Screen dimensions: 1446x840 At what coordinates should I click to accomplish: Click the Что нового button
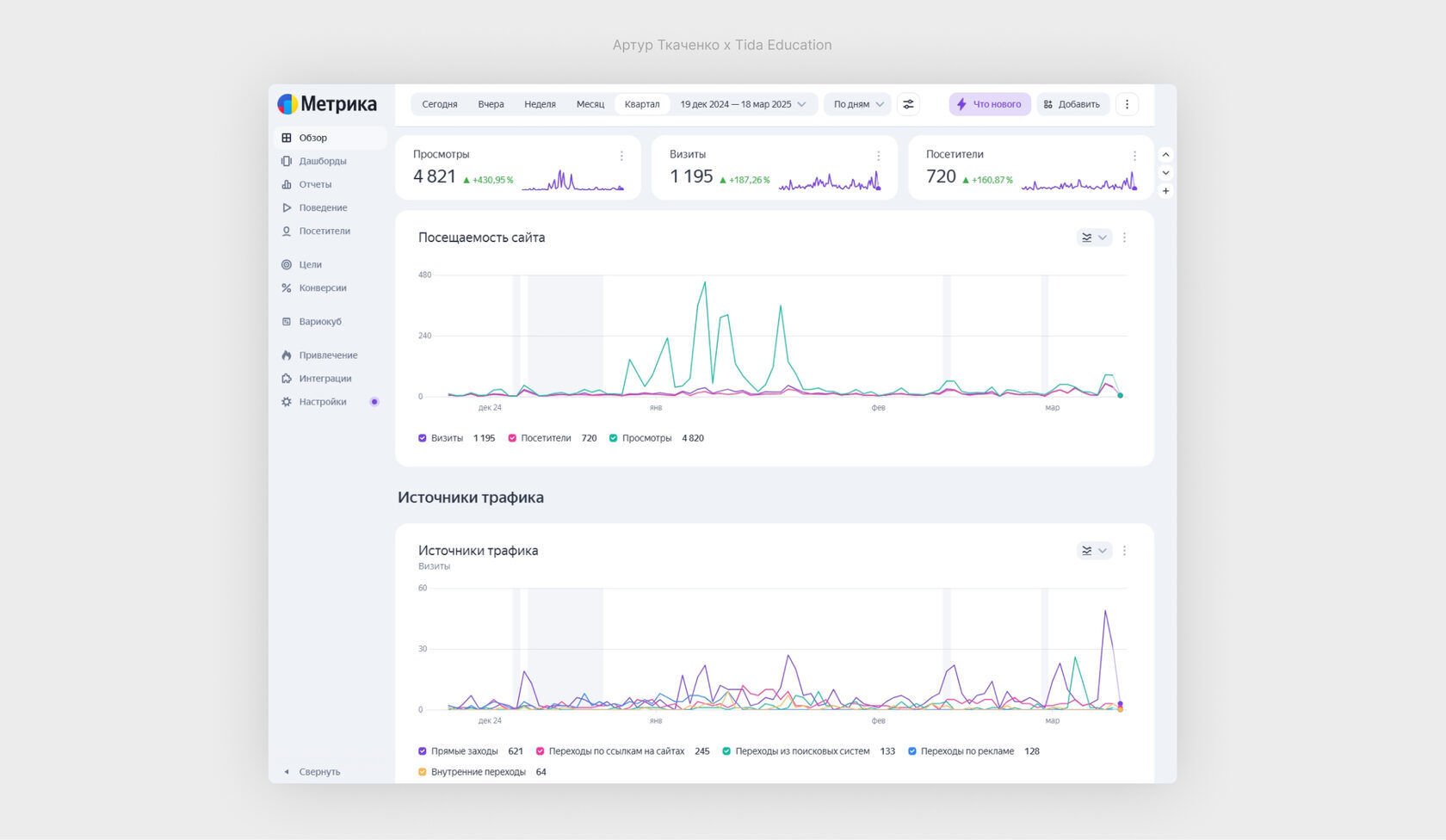[990, 104]
